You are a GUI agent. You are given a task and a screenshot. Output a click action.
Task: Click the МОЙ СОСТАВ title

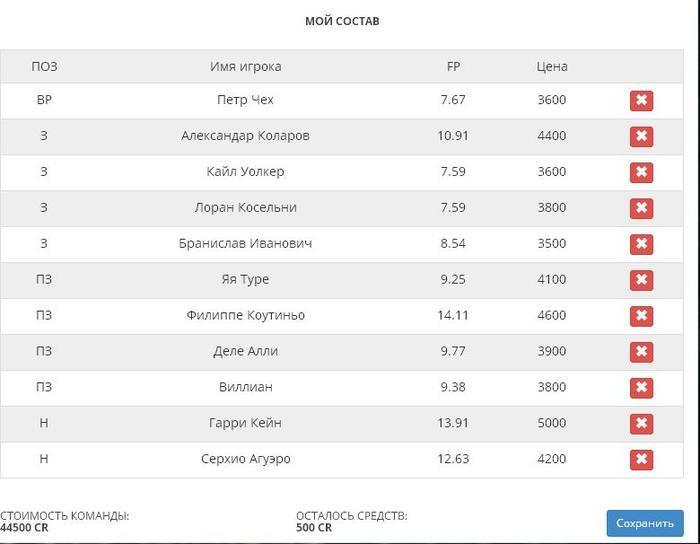[342, 21]
